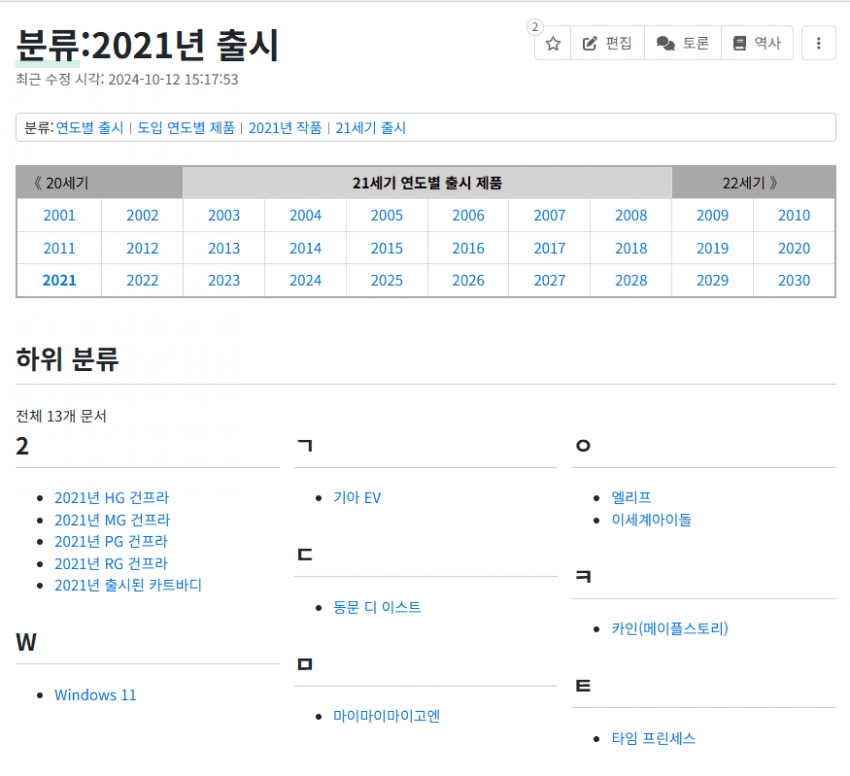View page history via 역사 icon

(x=757, y=42)
